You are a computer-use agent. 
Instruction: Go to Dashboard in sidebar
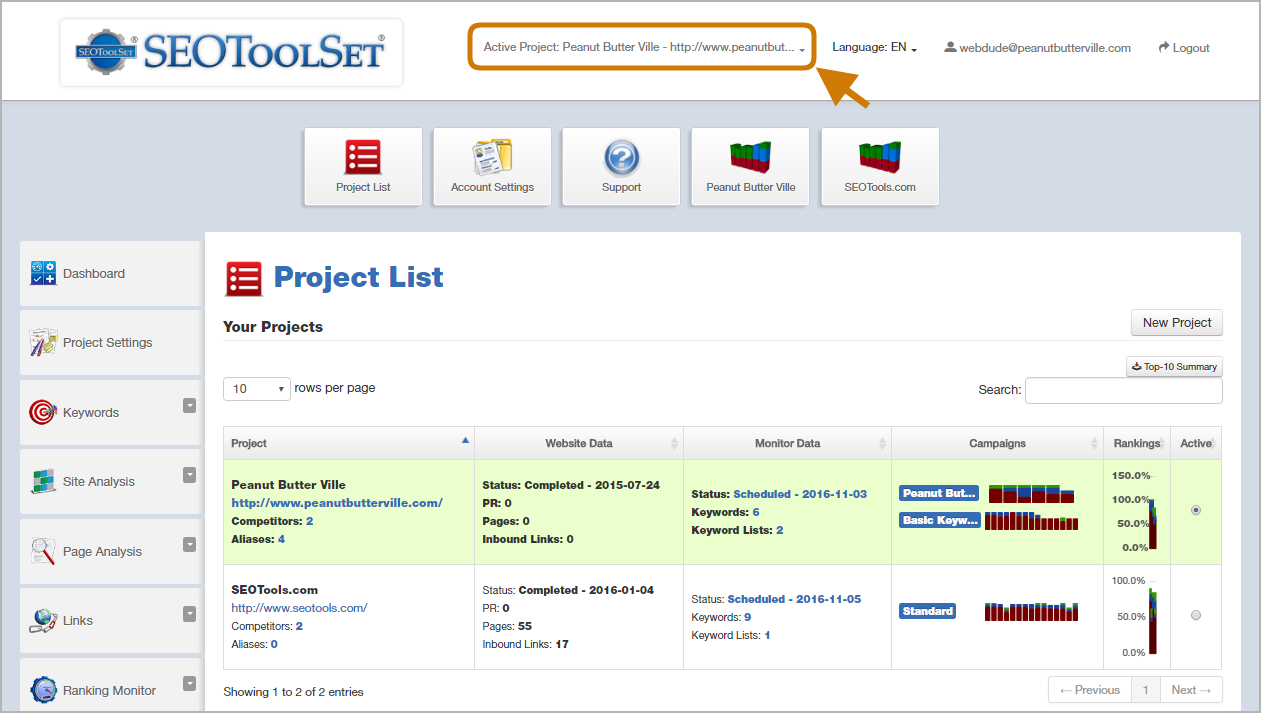point(110,273)
